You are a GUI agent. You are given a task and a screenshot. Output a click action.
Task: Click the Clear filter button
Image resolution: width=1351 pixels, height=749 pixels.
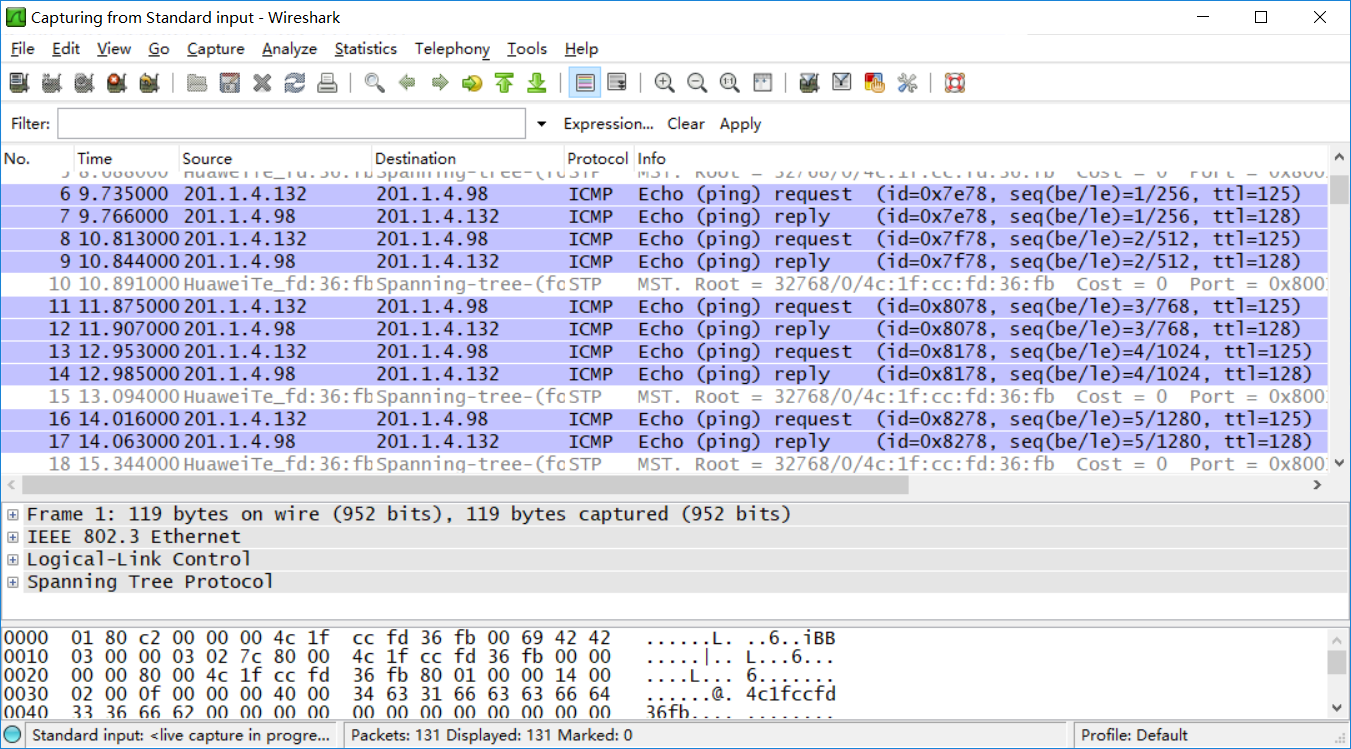click(686, 124)
